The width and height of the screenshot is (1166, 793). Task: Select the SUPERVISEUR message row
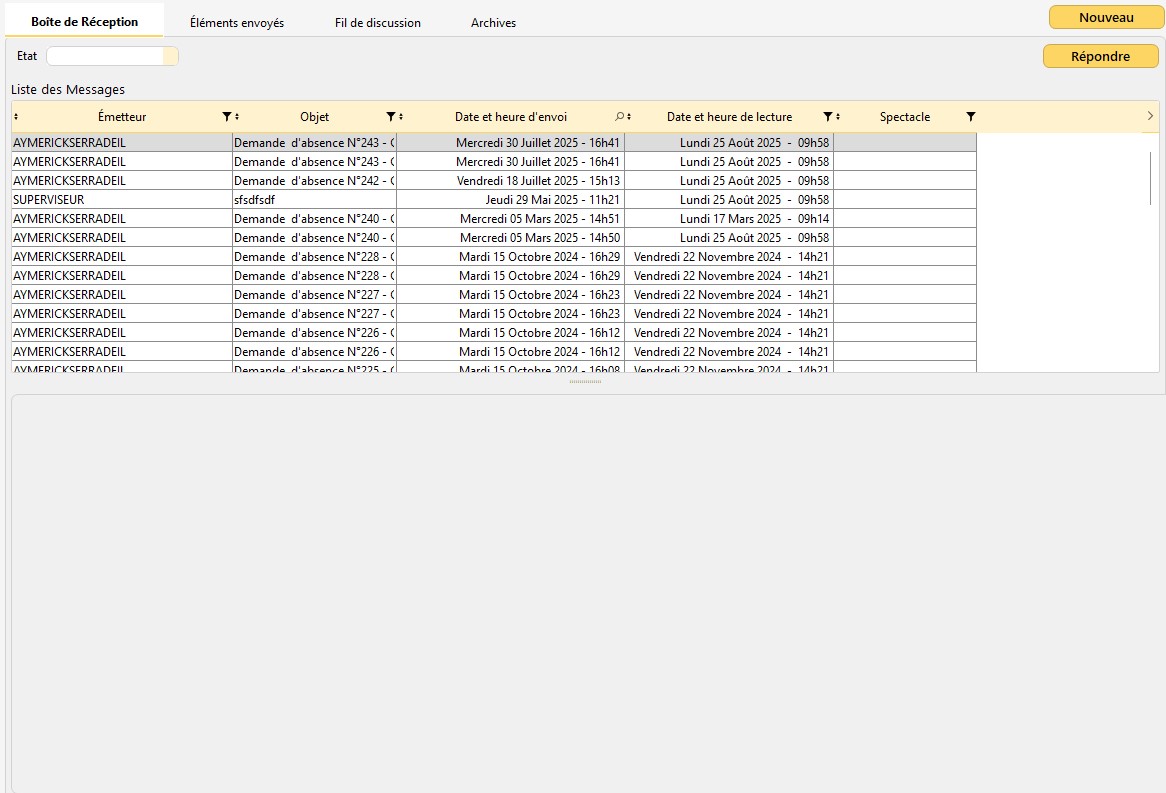point(120,200)
